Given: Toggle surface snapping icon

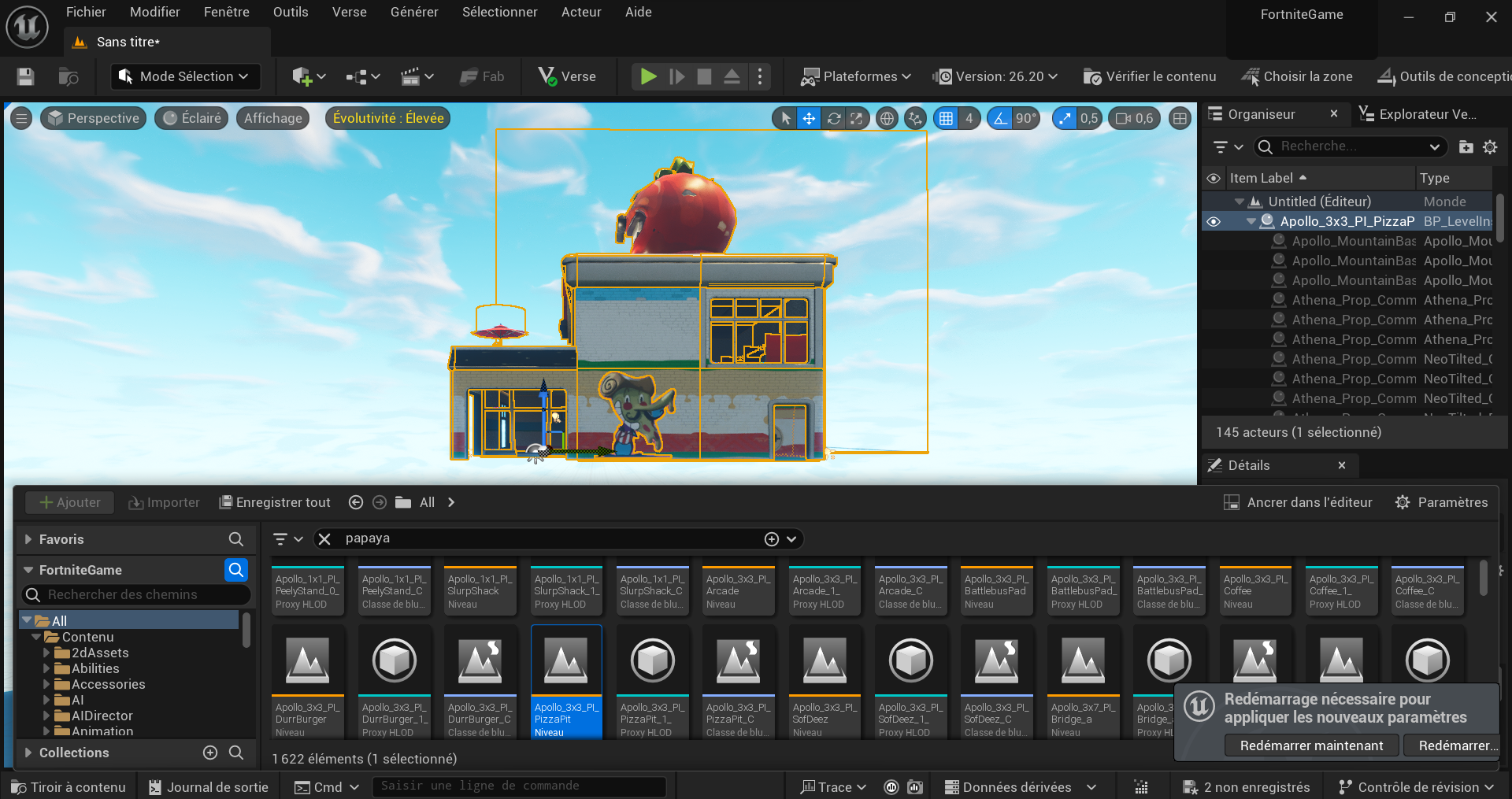Looking at the screenshot, I should (915, 118).
